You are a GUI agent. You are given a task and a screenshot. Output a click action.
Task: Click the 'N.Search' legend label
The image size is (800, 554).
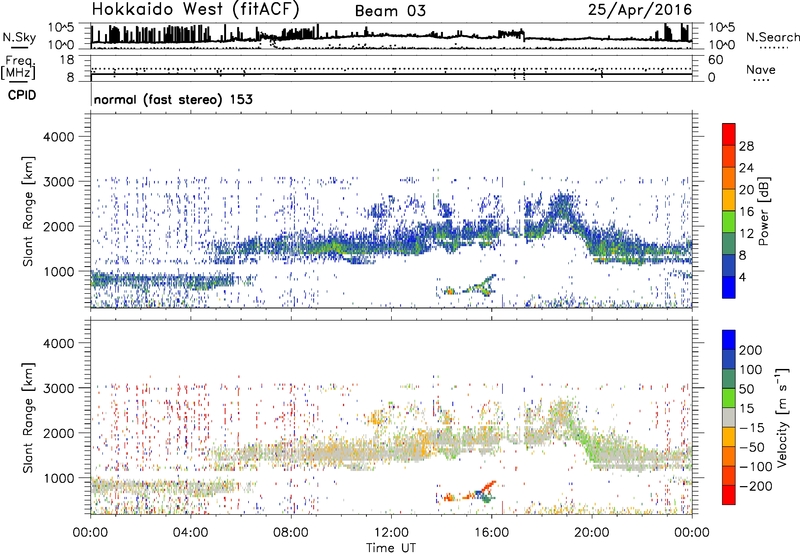point(772,37)
